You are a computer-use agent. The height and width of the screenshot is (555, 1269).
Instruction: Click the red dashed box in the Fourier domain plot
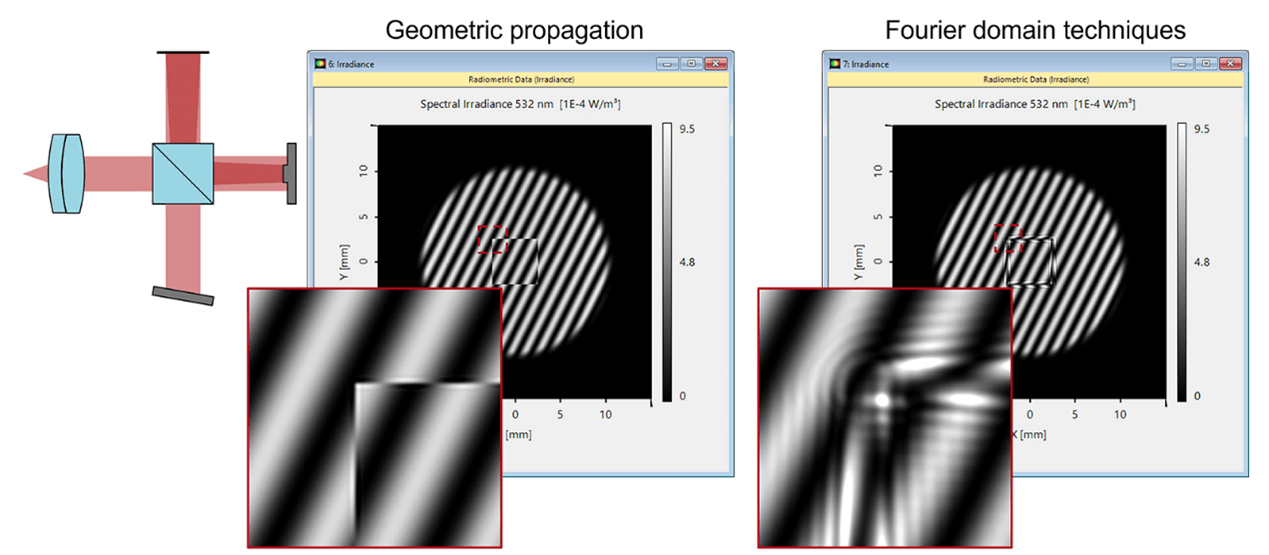pos(1007,238)
